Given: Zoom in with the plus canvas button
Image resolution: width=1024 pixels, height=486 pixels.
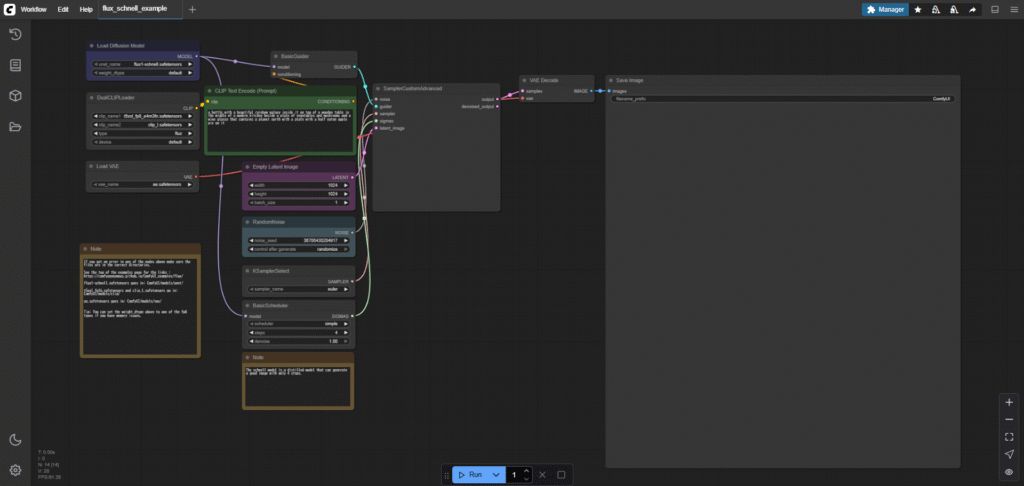Looking at the screenshot, I should 1009,402.
